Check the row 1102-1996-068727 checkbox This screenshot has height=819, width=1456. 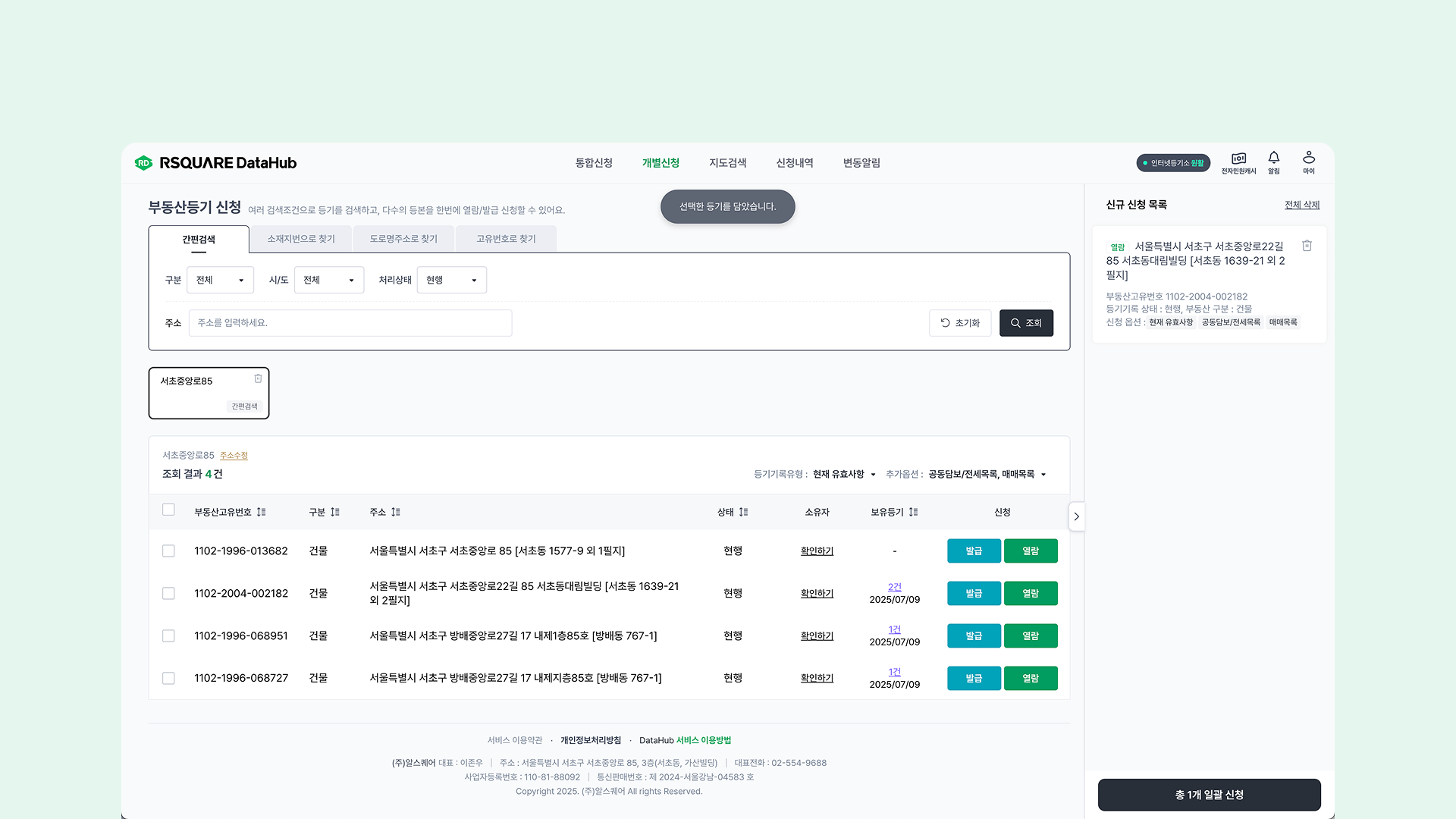[168, 679]
